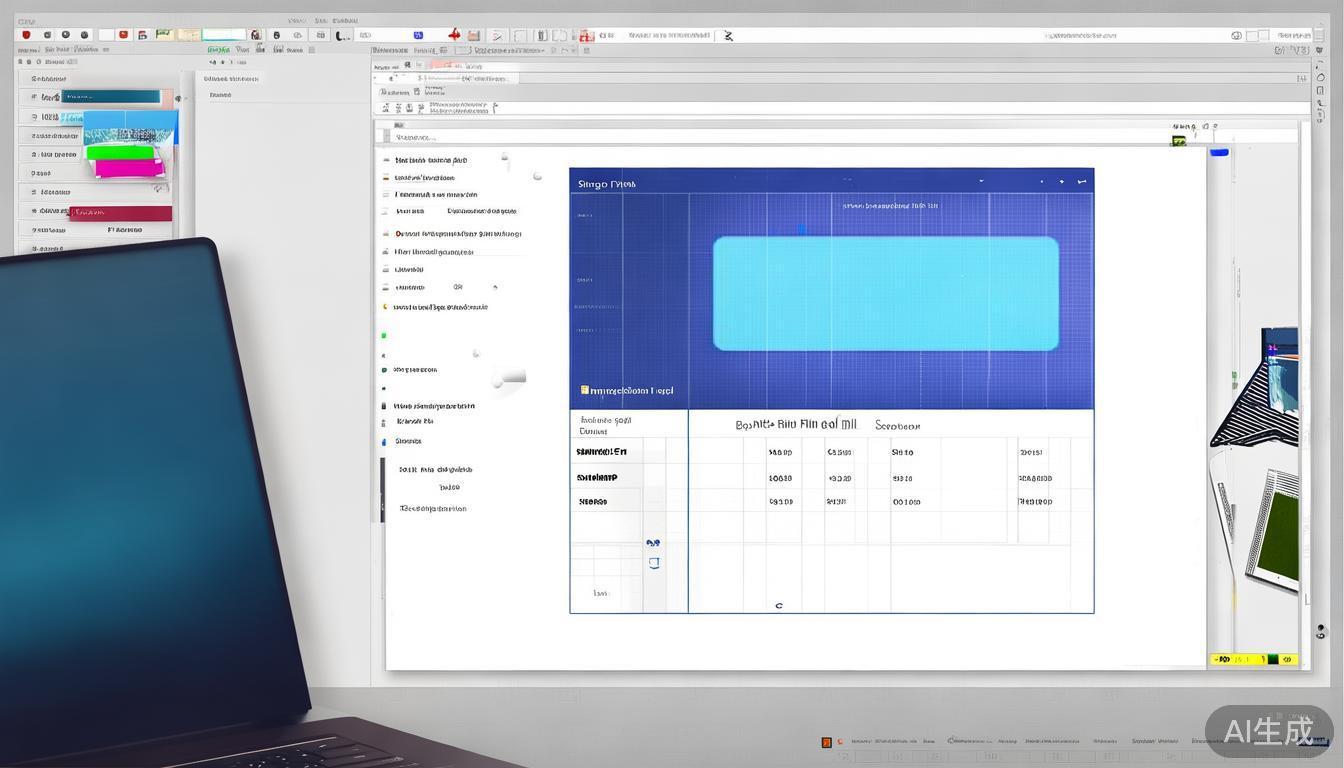The height and width of the screenshot is (768, 1344).
Task: Expand the teal highlighted row in left panel
Action: (x=110, y=97)
